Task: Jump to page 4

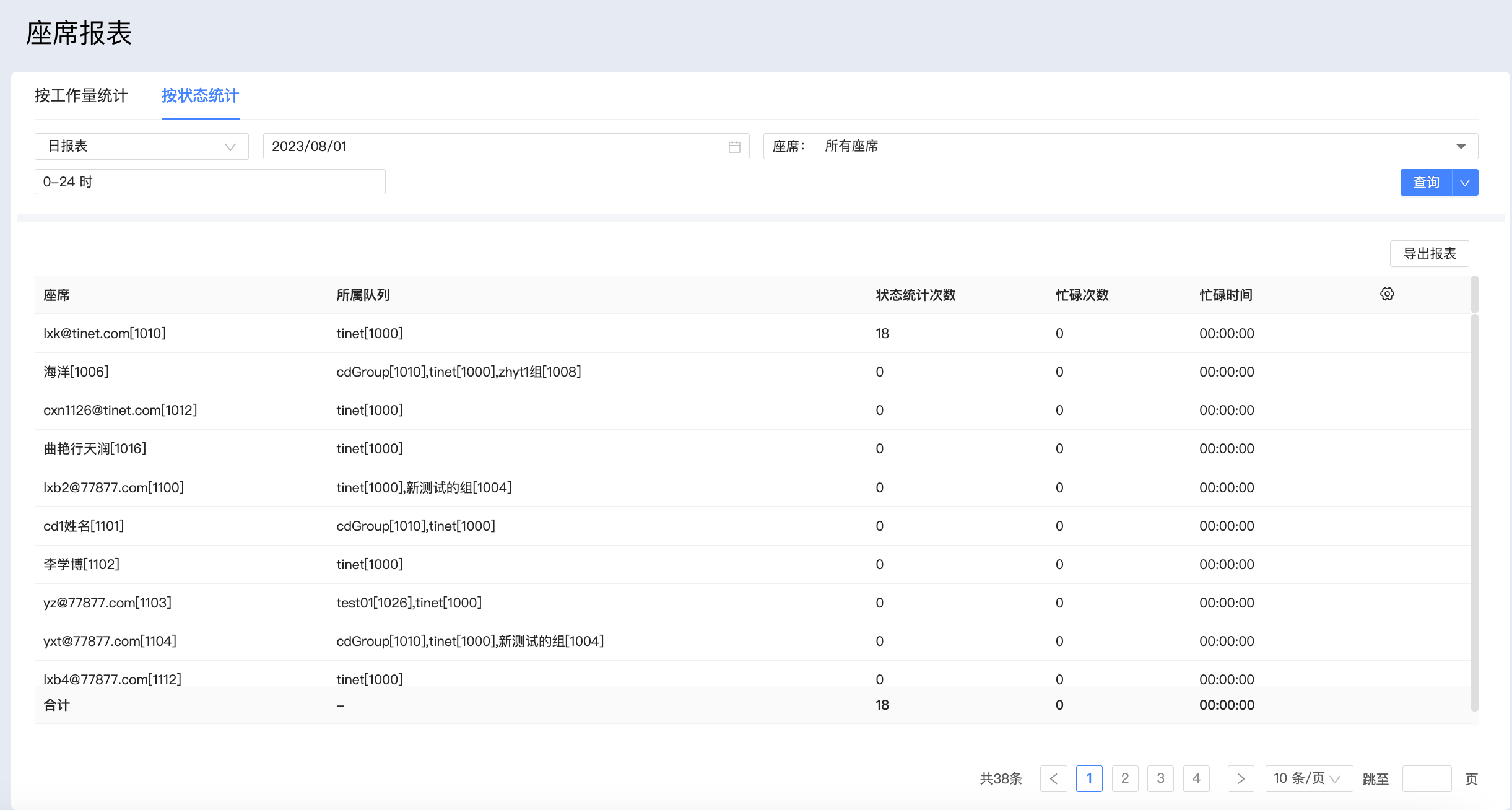Action: (x=1196, y=778)
